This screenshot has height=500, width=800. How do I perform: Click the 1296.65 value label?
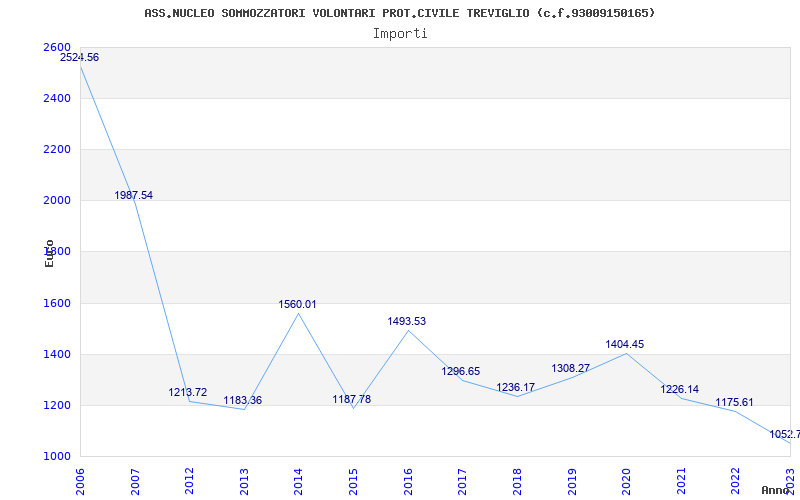pos(461,372)
